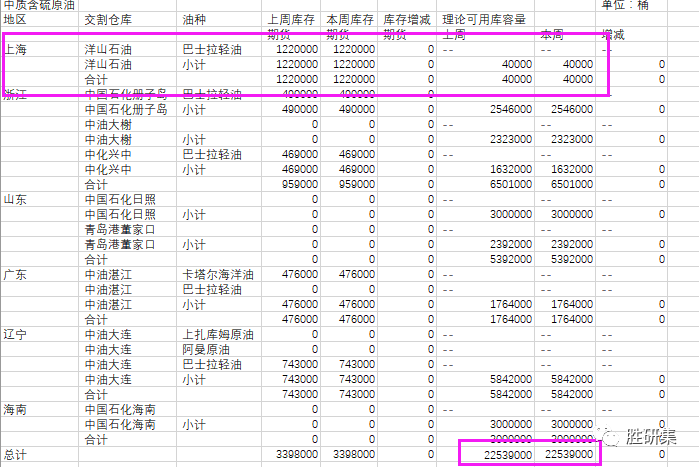This screenshot has width=699, height=467.
Task: Select the 广东 region cell
Action: pyautogui.click(x=15, y=274)
